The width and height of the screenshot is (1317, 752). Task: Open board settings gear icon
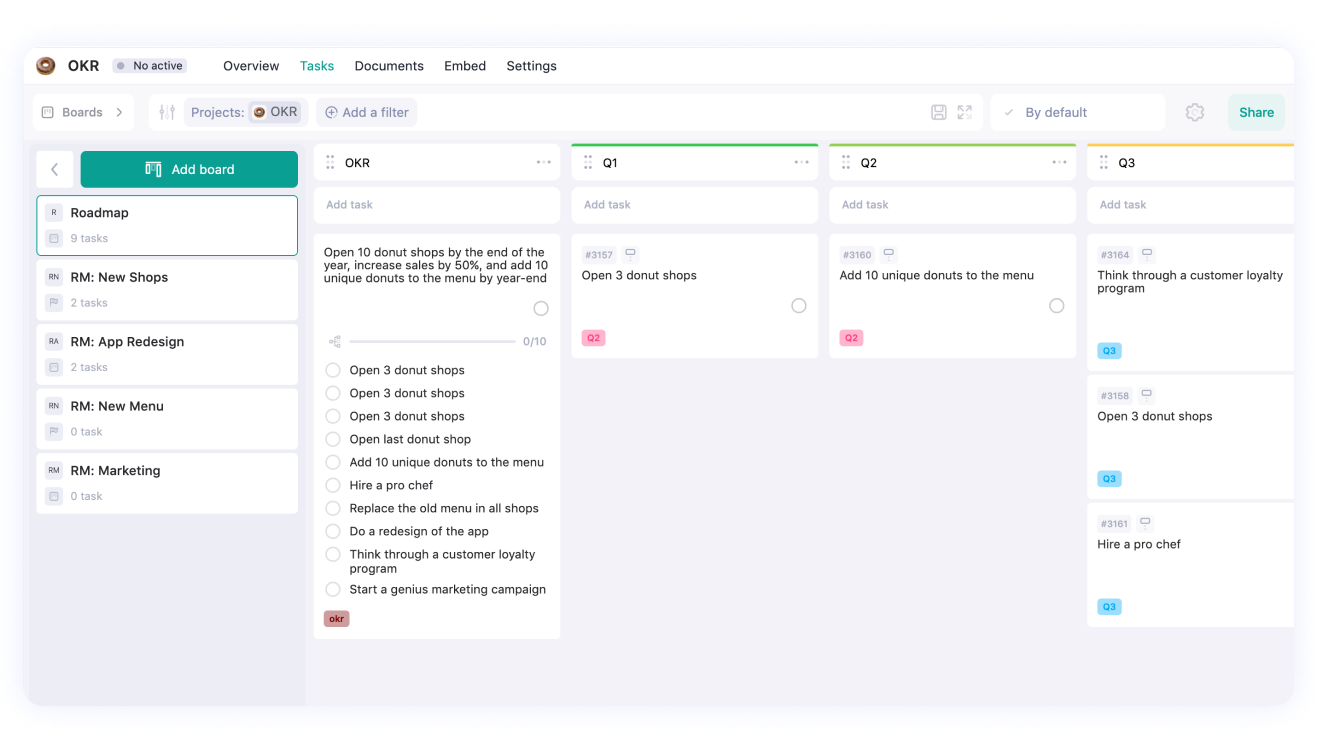pos(1195,112)
